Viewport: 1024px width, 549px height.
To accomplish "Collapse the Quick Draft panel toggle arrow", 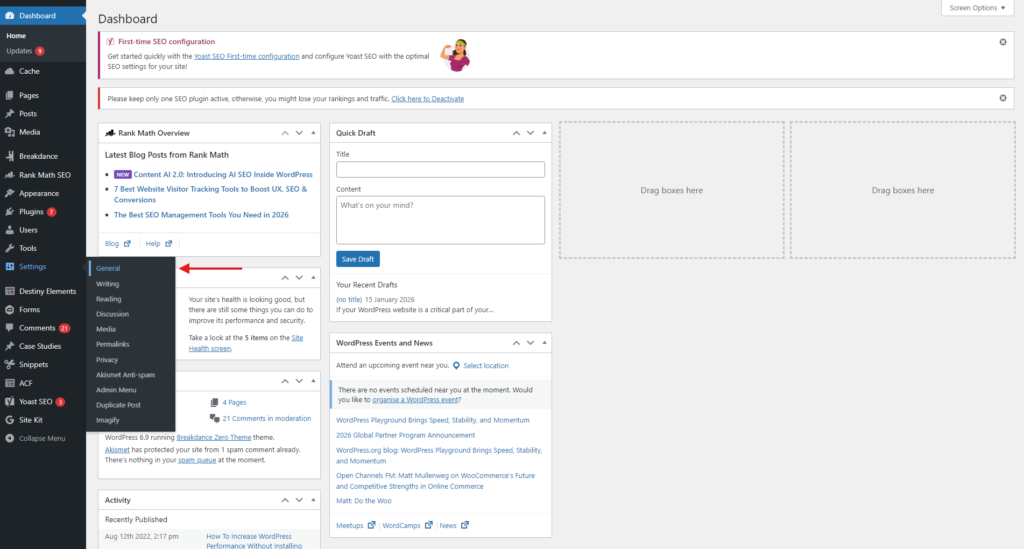I will (544, 133).
